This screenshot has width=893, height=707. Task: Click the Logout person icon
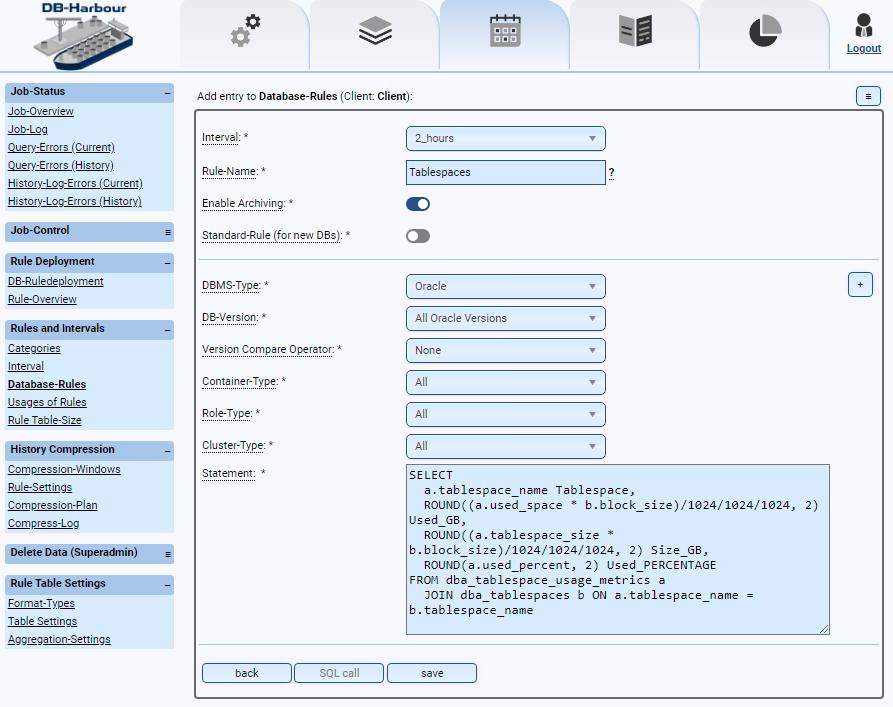click(862, 24)
